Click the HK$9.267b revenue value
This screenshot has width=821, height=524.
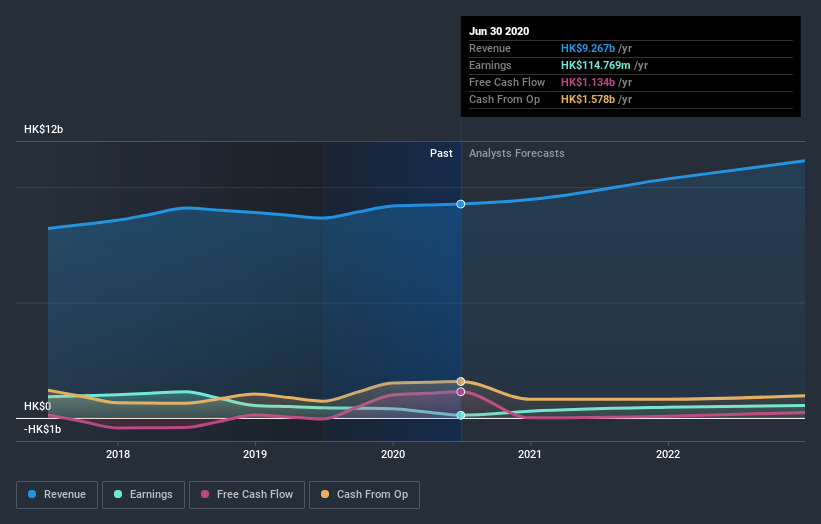coord(588,48)
